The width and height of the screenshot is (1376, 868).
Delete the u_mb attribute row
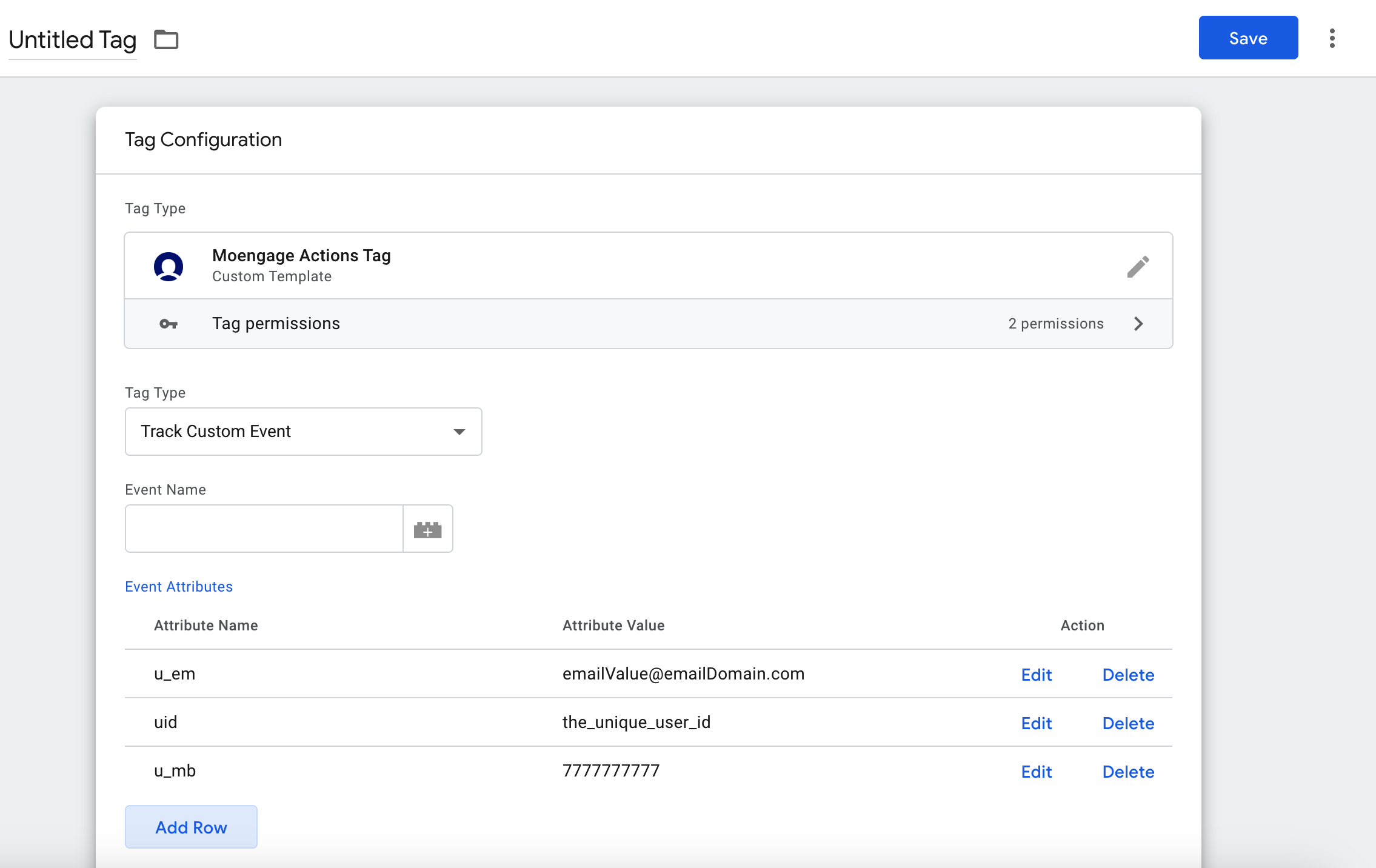pyautogui.click(x=1128, y=772)
